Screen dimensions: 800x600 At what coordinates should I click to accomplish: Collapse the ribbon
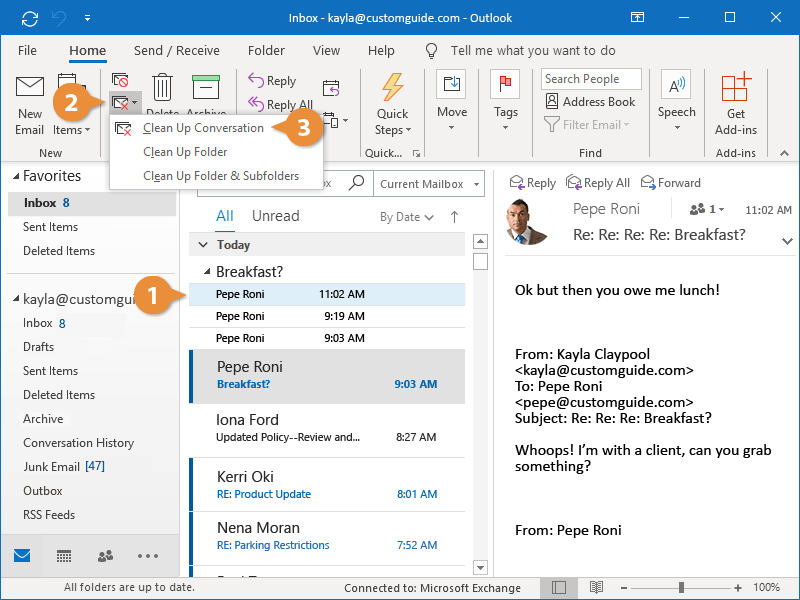click(x=785, y=153)
